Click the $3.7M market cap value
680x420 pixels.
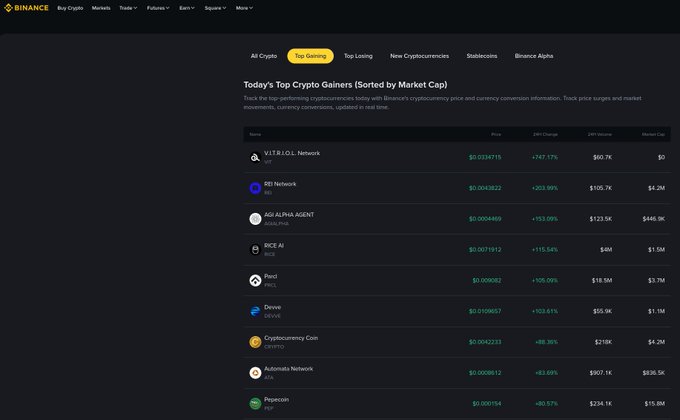[656, 280]
